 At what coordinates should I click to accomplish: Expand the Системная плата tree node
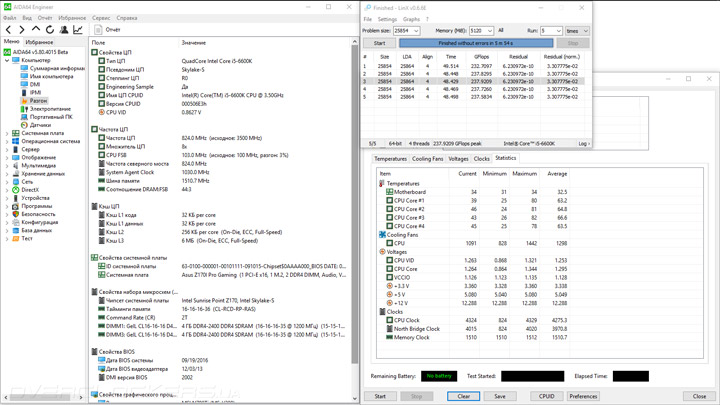(7, 133)
